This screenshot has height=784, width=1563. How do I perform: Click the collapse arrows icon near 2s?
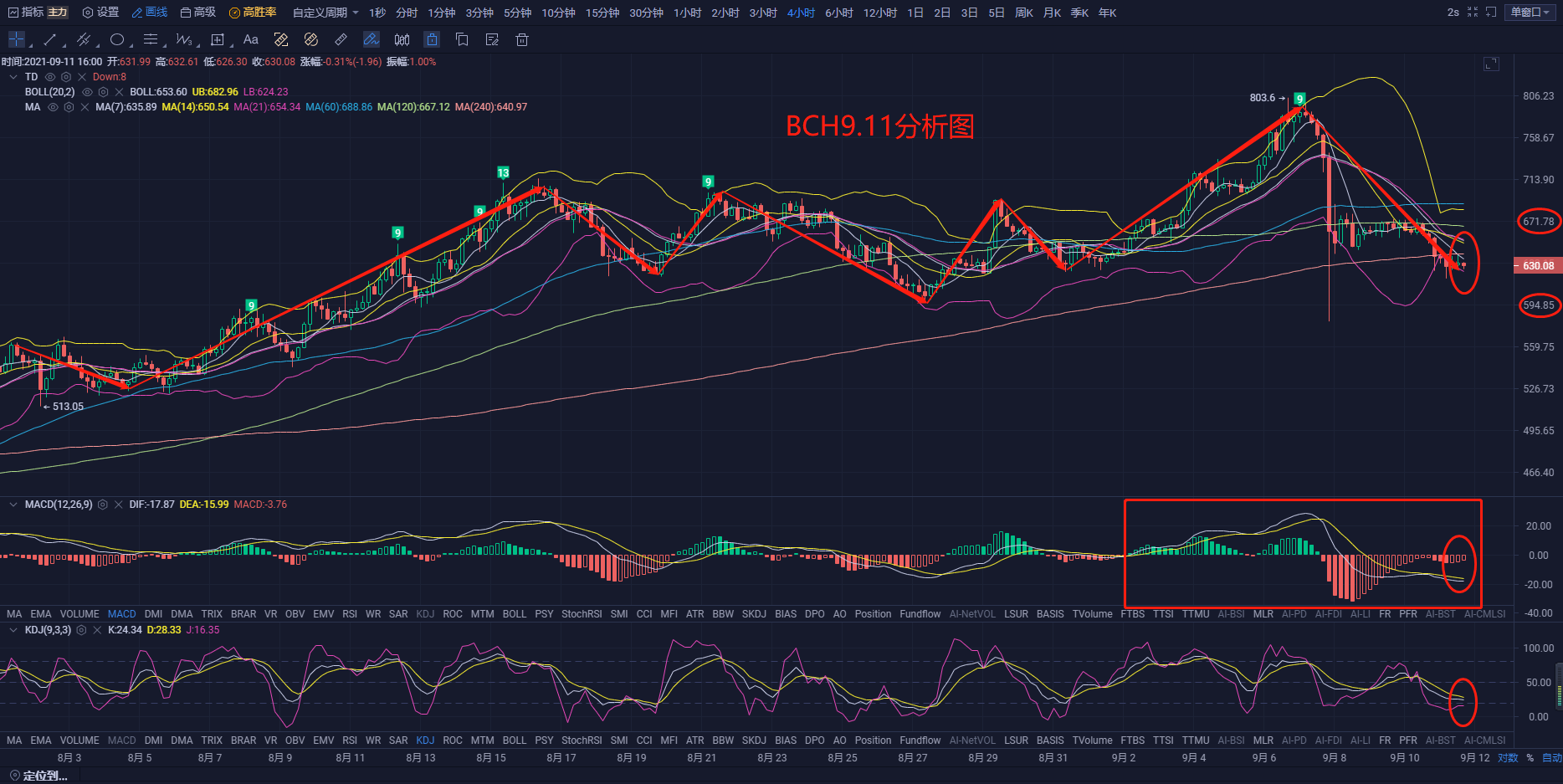(1473, 13)
